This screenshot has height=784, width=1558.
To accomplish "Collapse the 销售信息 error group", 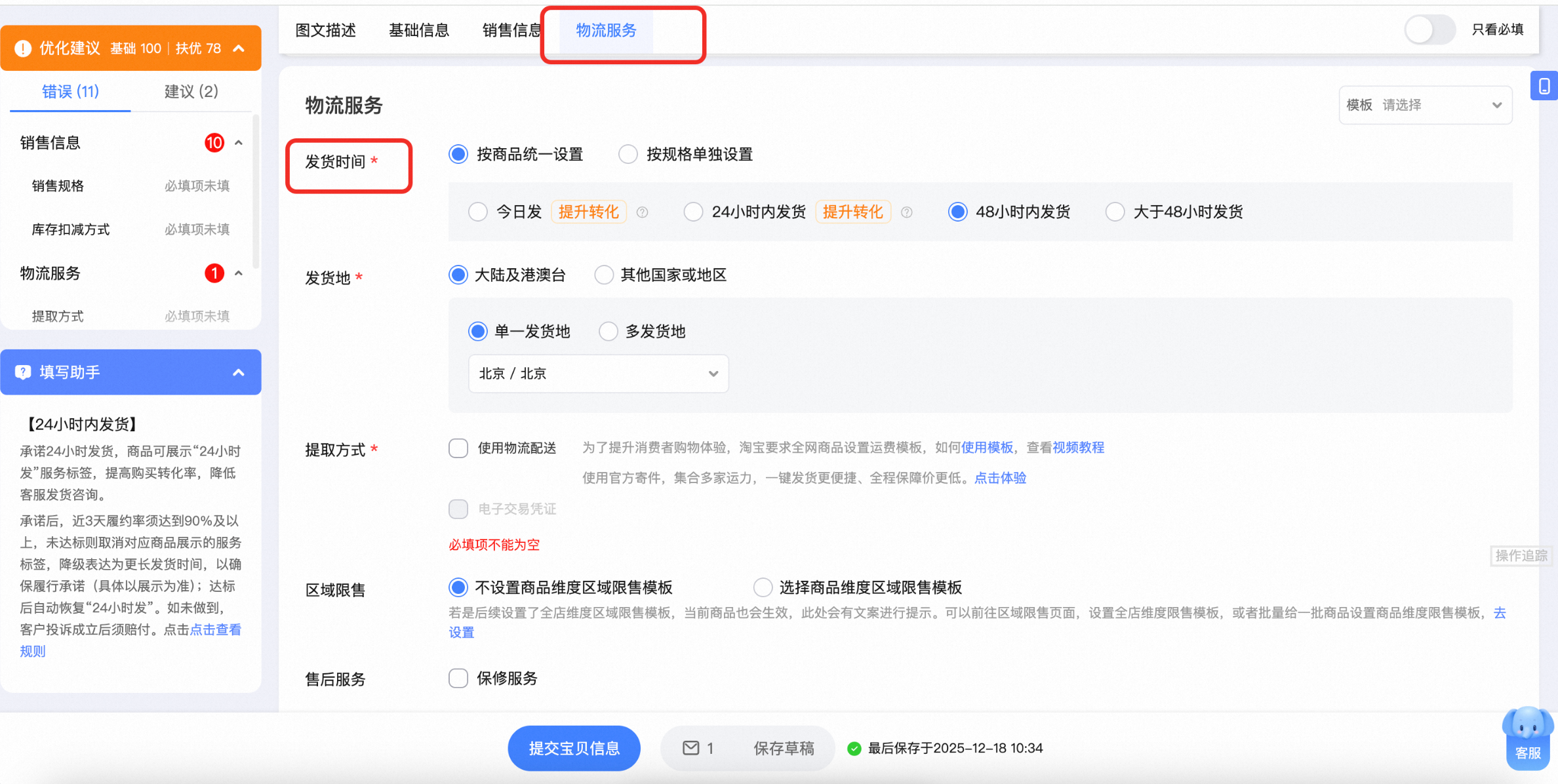I will coord(239,143).
